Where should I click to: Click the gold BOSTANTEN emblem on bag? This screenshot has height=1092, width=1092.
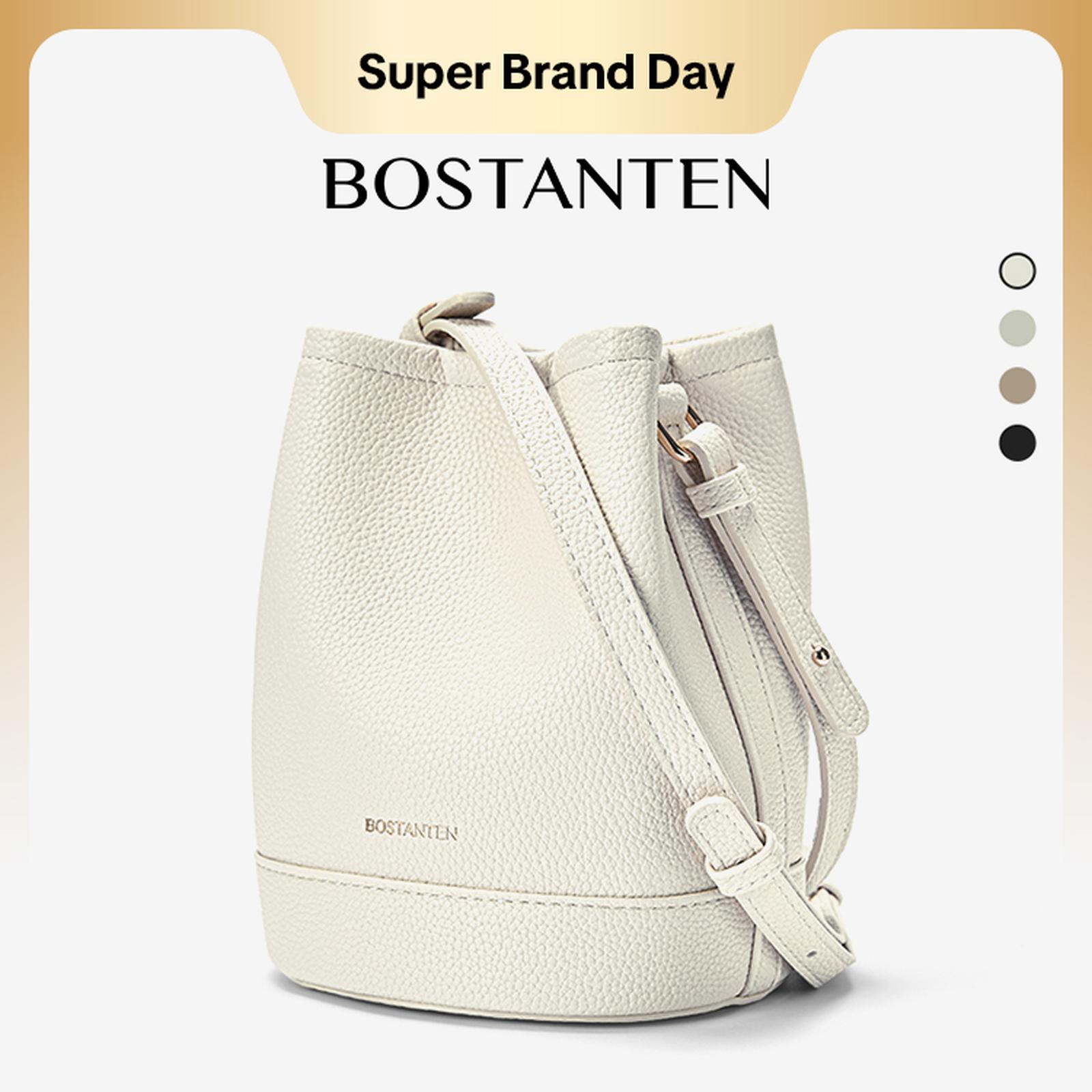411,829
